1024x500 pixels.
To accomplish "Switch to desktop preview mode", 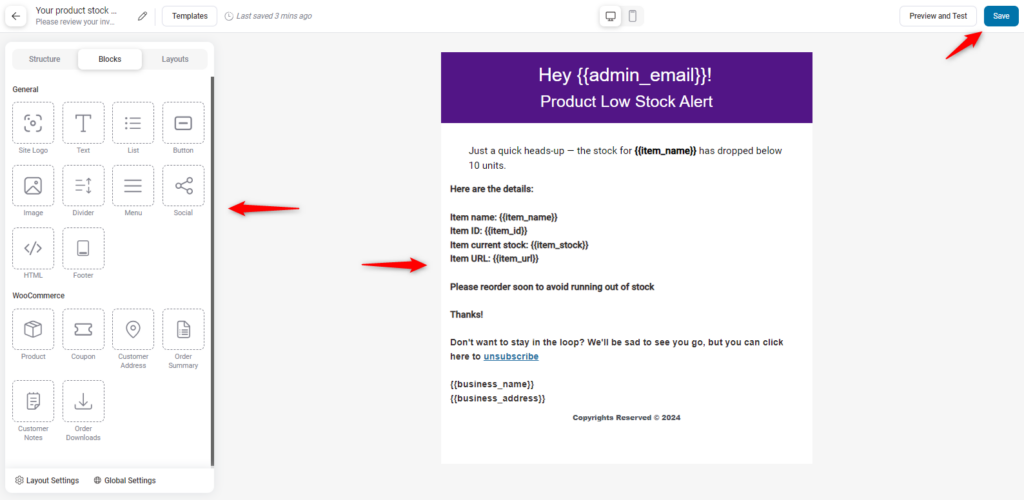I will click(611, 16).
